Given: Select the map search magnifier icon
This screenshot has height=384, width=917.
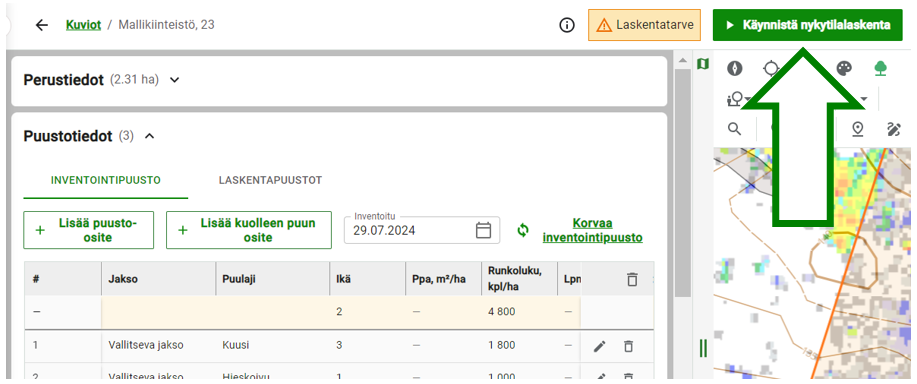Looking at the screenshot, I should coord(735,129).
